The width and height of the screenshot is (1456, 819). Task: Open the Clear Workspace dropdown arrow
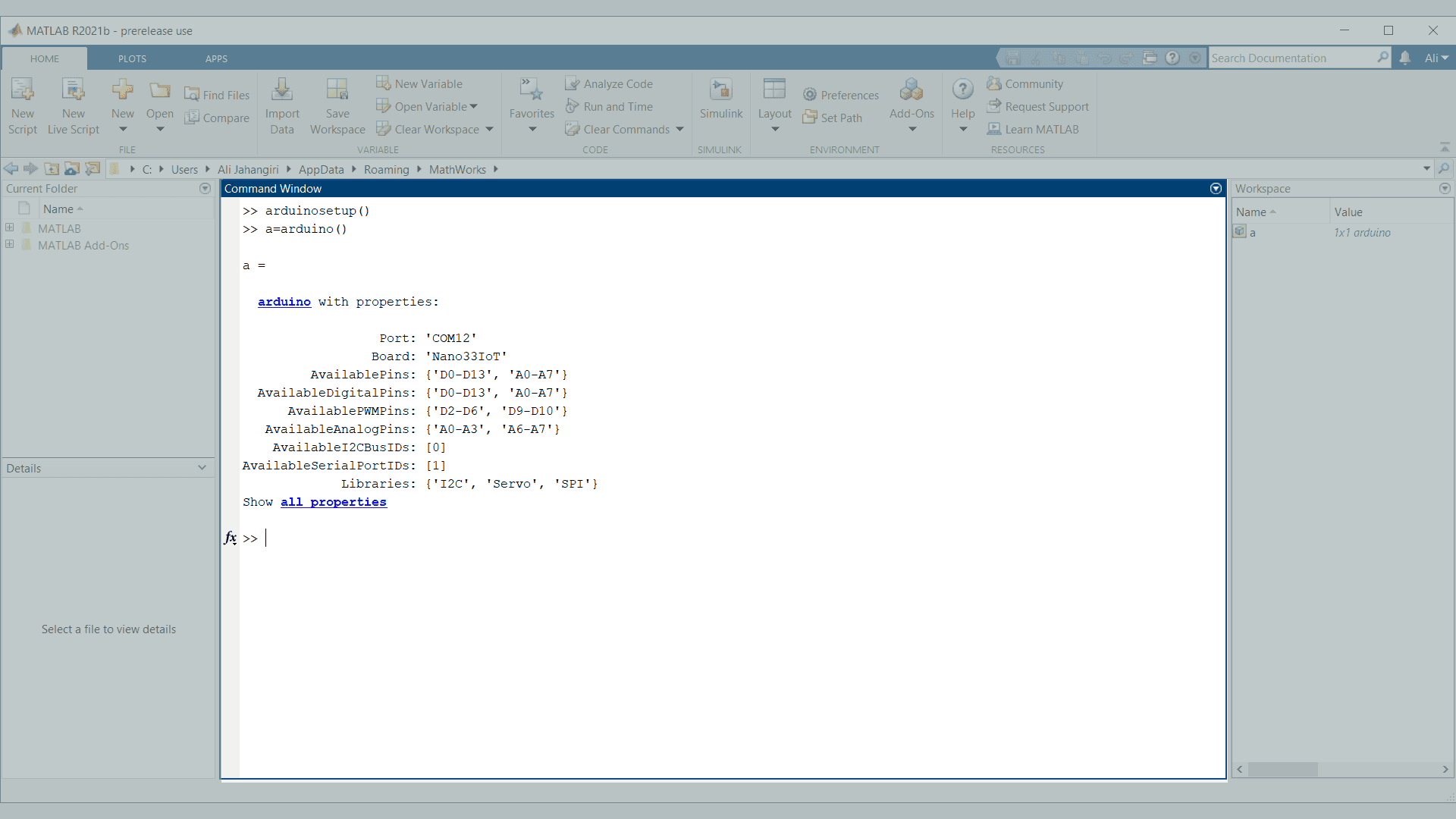point(489,130)
